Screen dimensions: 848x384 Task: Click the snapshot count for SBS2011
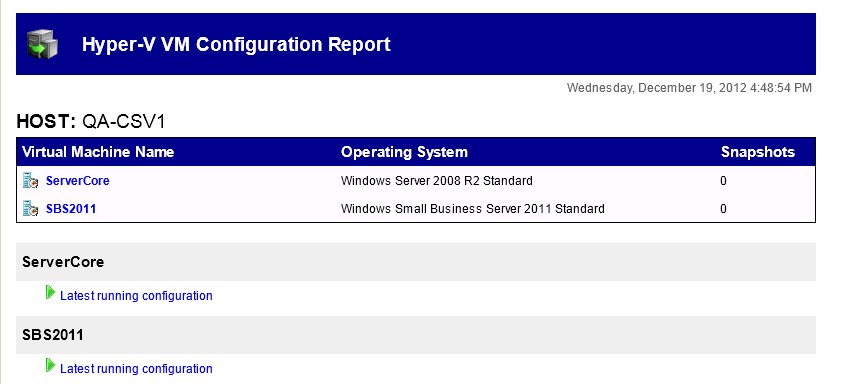[x=723, y=209]
